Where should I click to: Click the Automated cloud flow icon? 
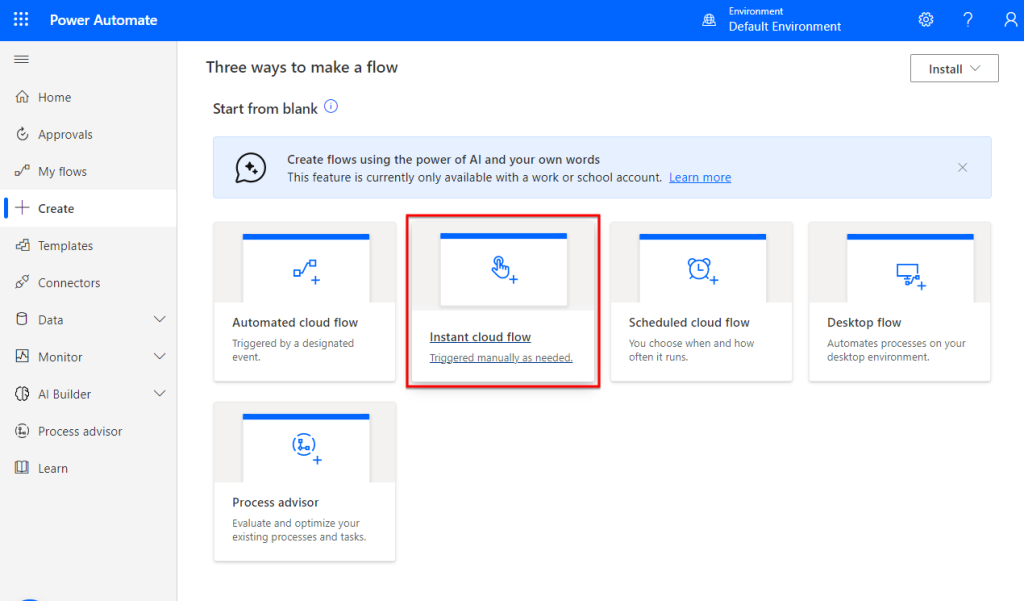click(306, 272)
